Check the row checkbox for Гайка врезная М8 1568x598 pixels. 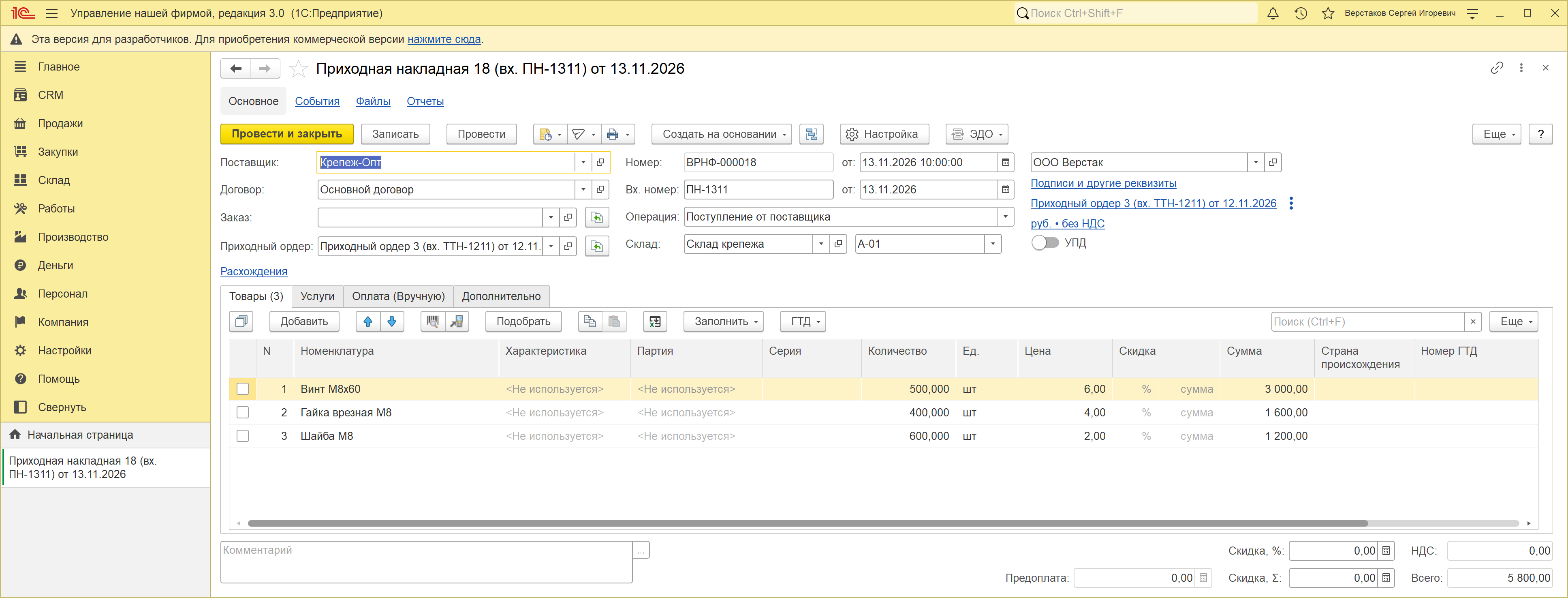[243, 413]
